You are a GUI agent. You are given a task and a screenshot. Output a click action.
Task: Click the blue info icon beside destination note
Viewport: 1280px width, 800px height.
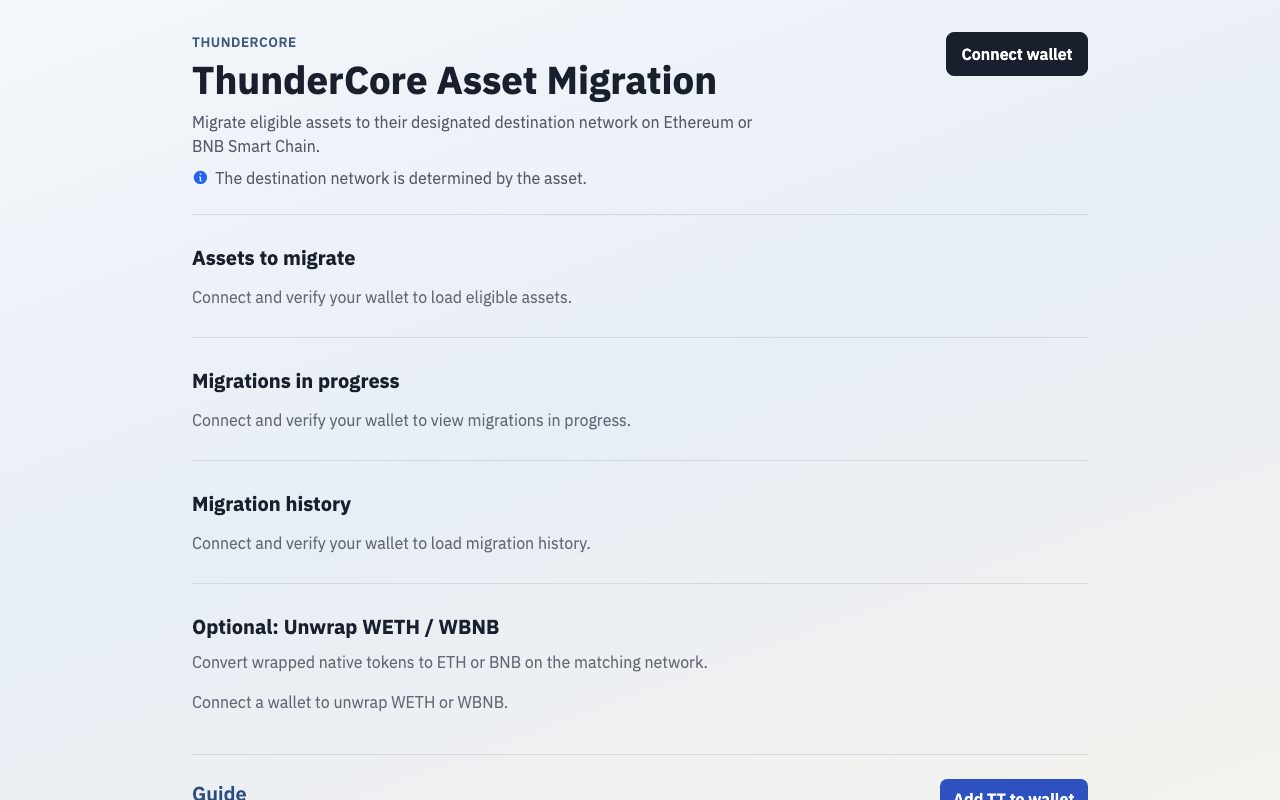tap(200, 178)
